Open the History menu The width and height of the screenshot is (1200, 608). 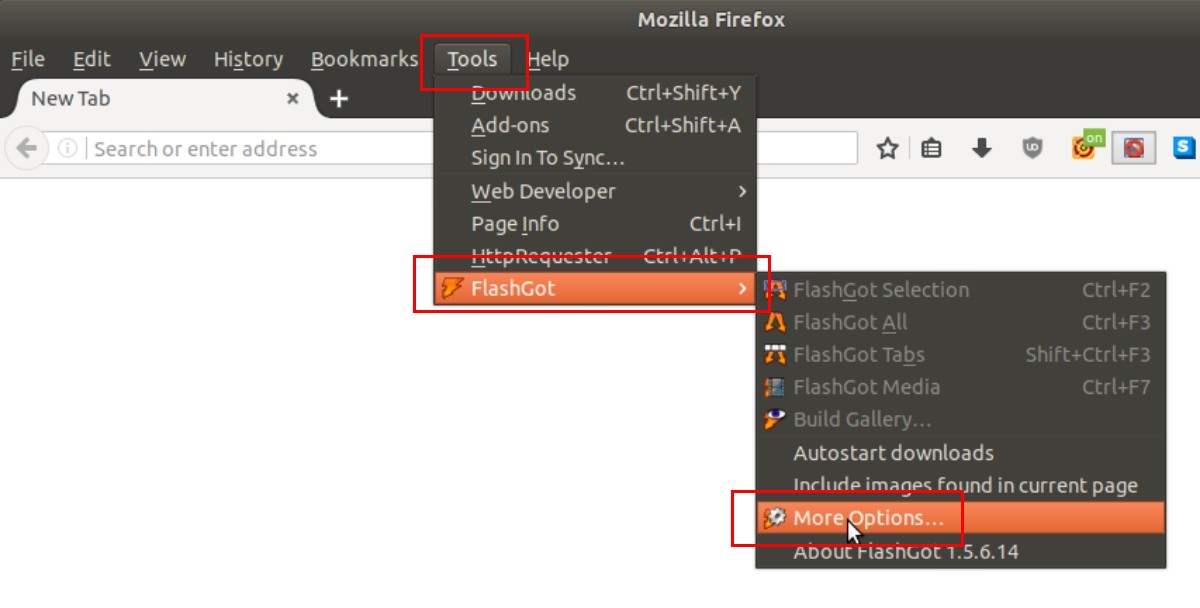(x=248, y=59)
